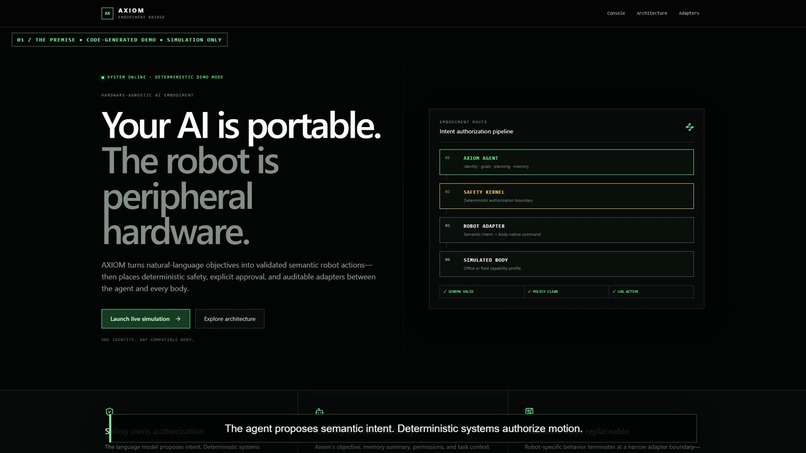Go to the Architecture nav link
Viewport: 806px width, 453px height.
click(652, 13)
